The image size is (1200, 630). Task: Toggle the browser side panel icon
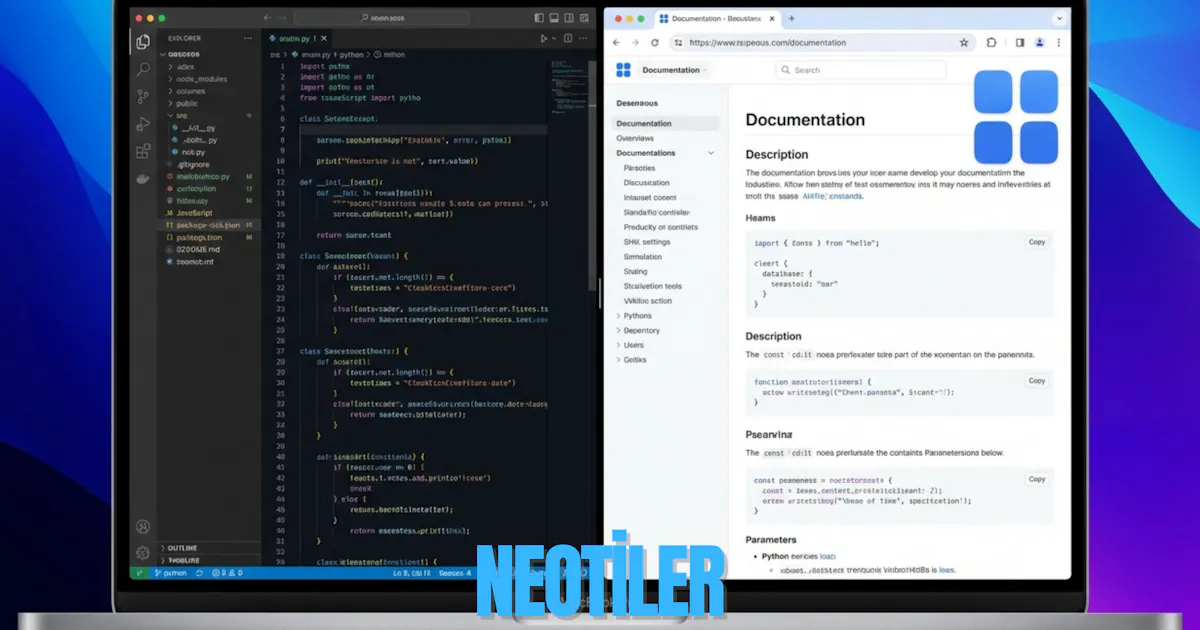pos(1020,43)
